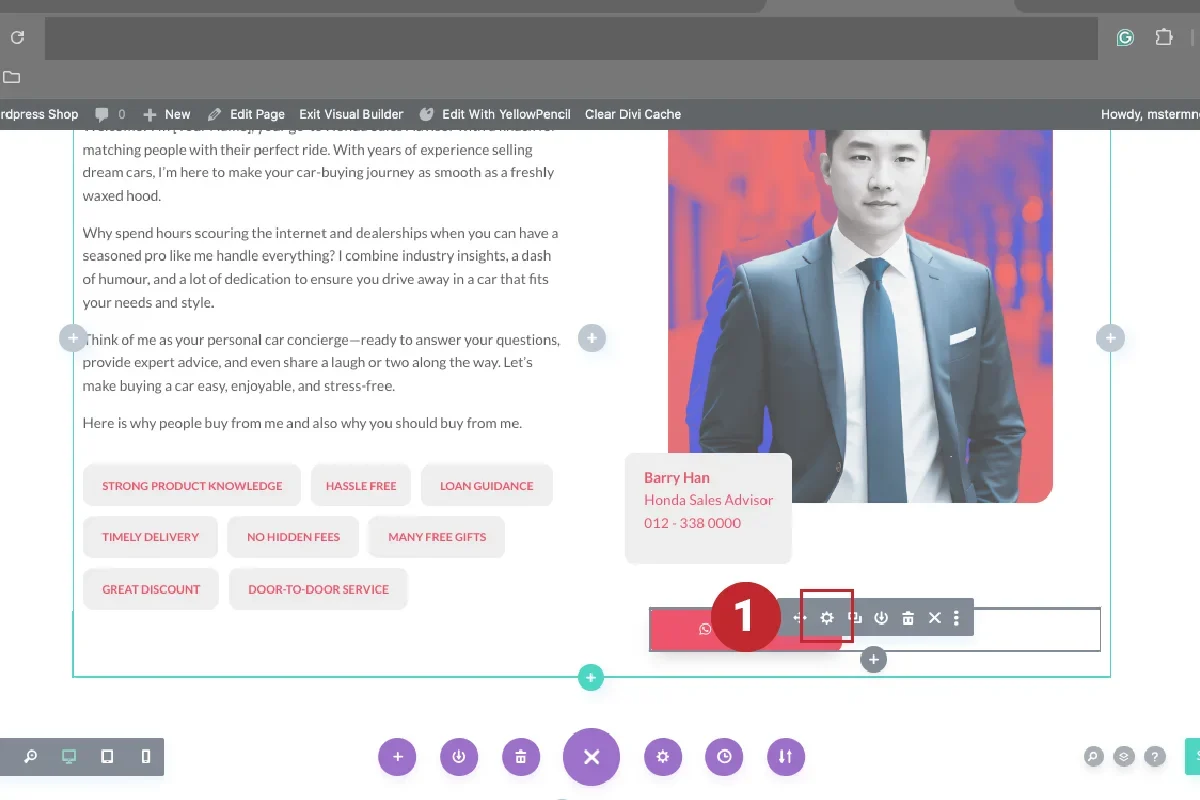This screenshot has width=1200, height=800.
Task: Open the layers view icon
Action: [1122, 757]
